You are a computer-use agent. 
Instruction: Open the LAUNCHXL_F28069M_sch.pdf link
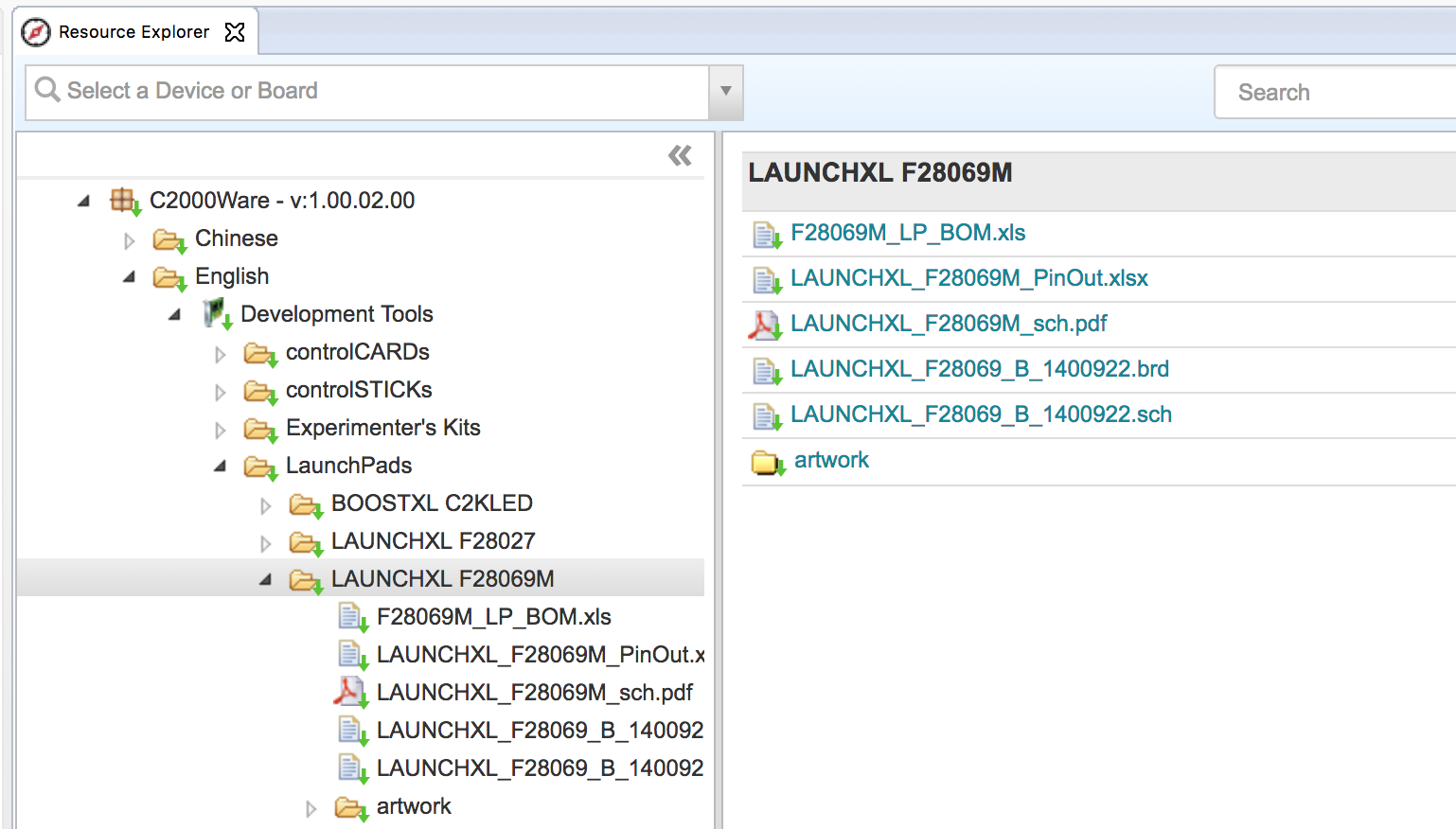pyautogui.click(x=949, y=324)
